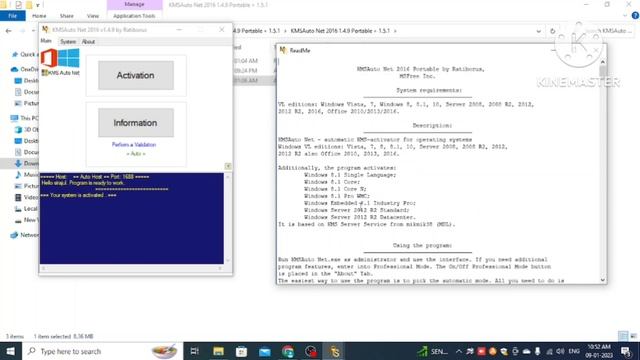Click the ReadMe scrollbar up arrow
640x360 pixels.
point(602,62)
